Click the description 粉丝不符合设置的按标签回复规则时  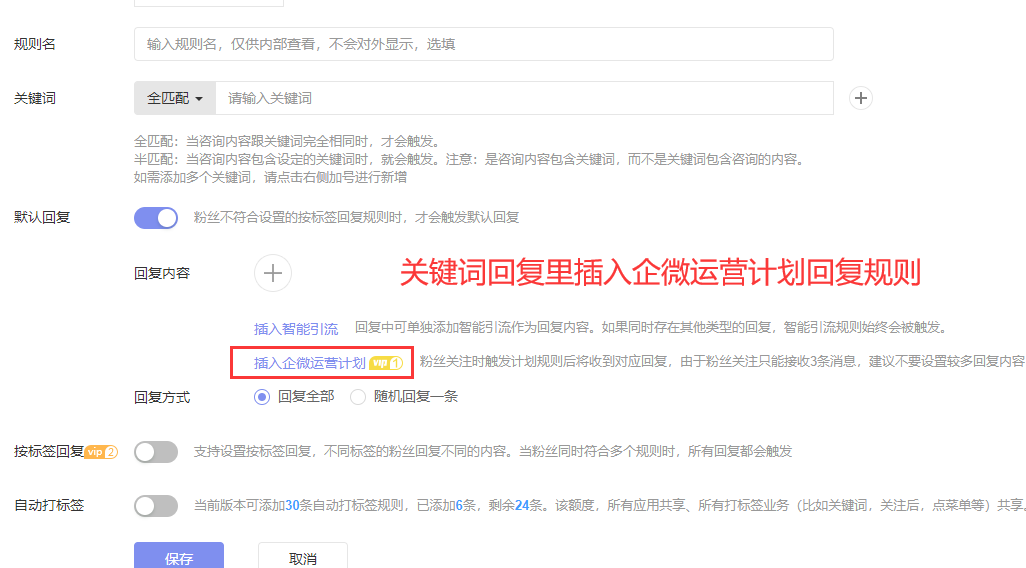point(356,217)
